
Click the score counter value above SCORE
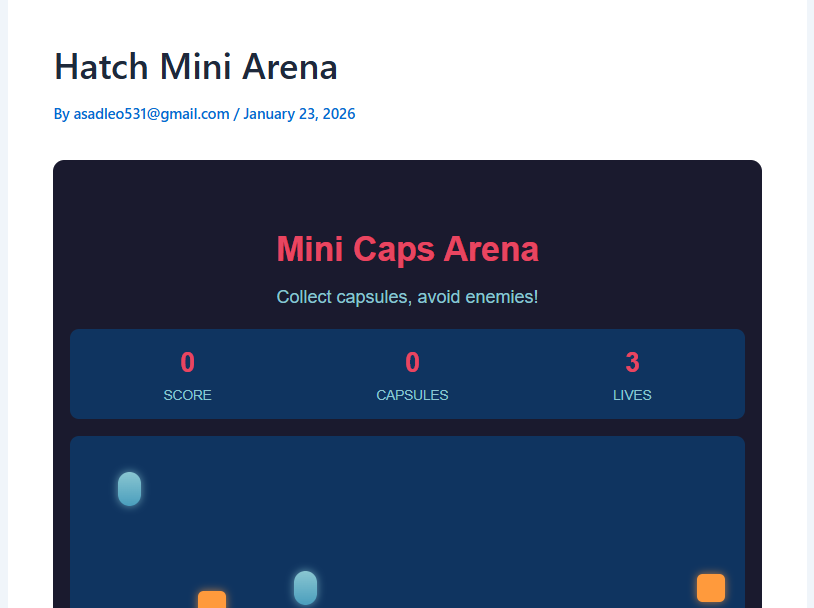[x=188, y=363]
